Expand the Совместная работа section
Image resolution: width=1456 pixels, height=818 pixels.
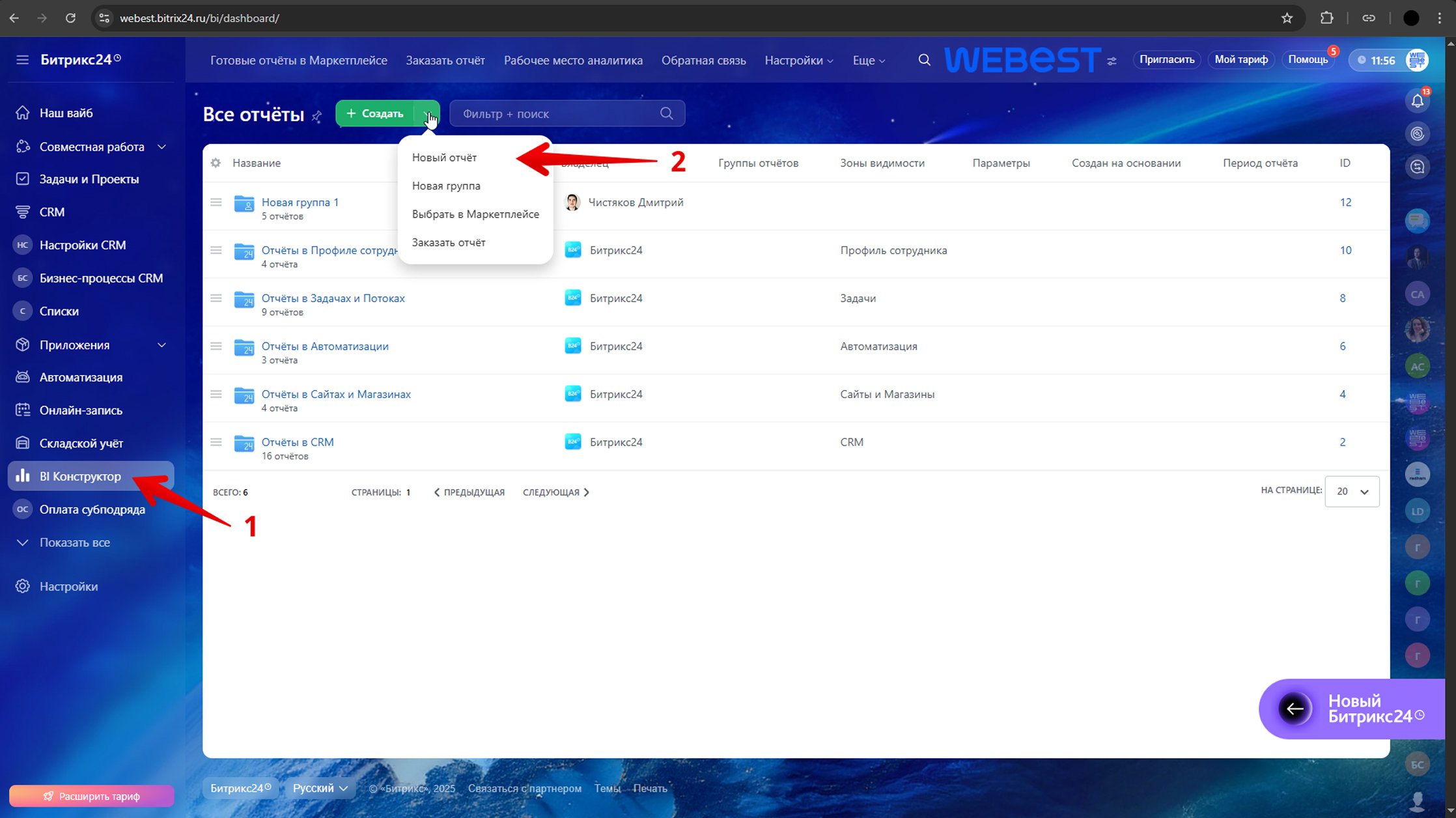[x=161, y=147]
